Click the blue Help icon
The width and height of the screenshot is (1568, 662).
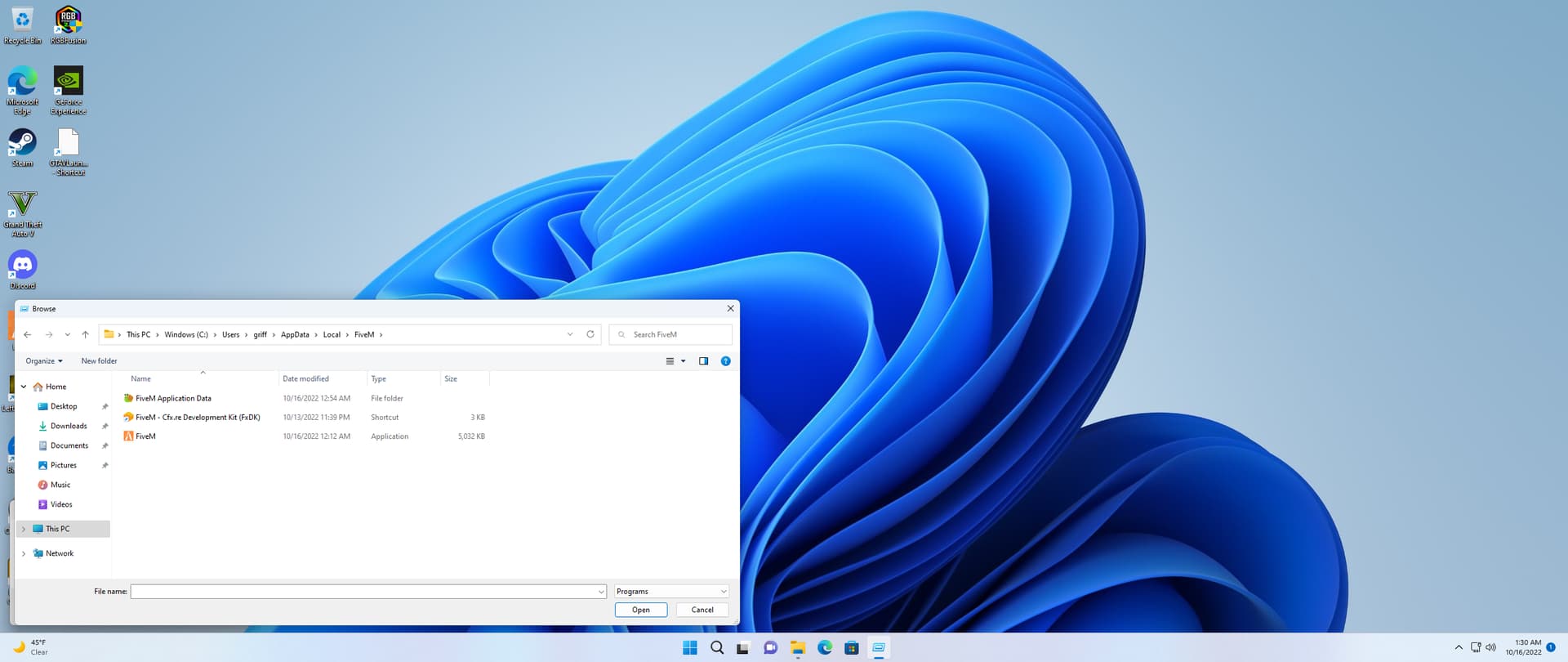[725, 361]
